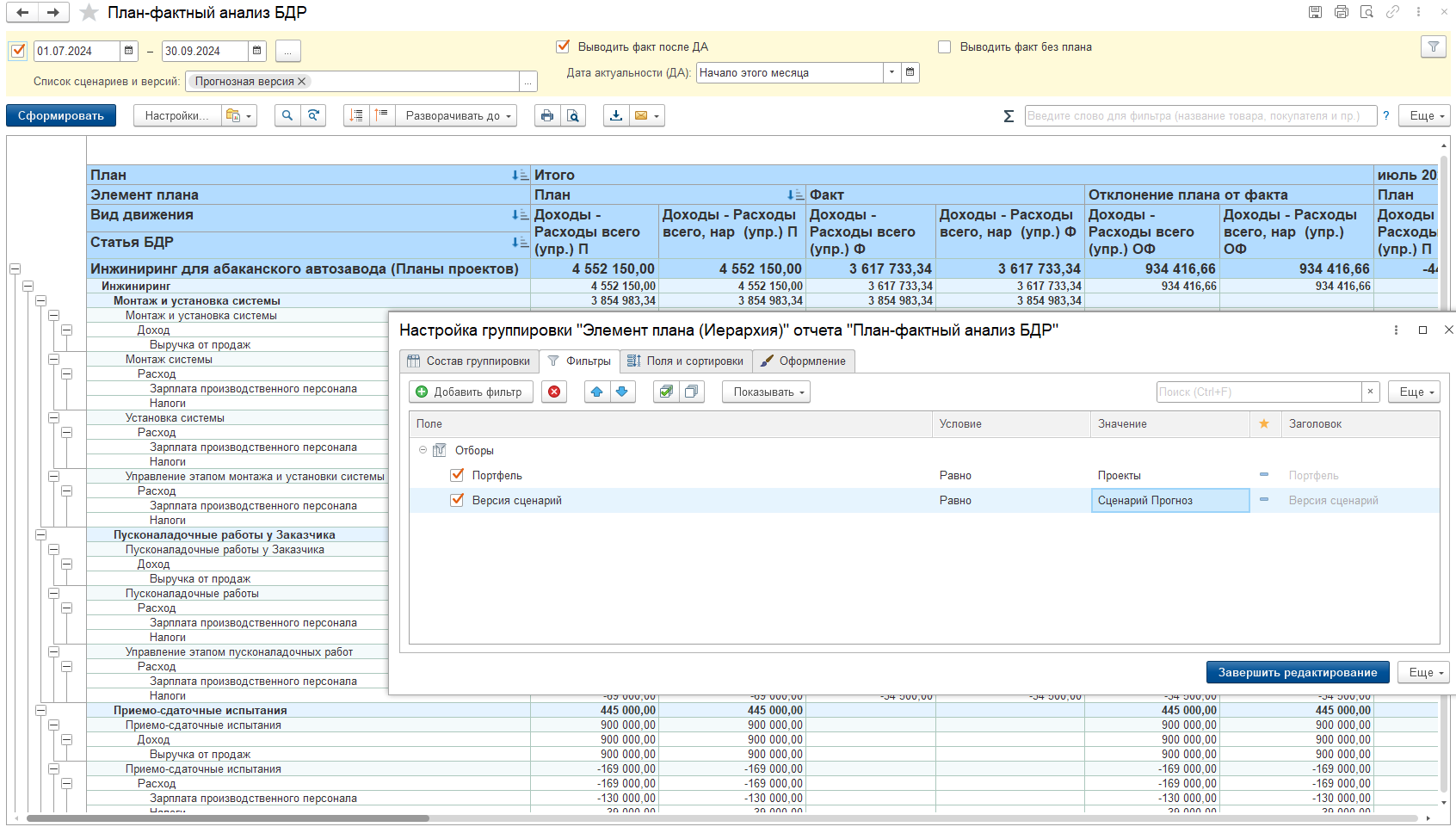Open 'Дата актуальности' dropdown arrow

pyautogui.click(x=891, y=73)
